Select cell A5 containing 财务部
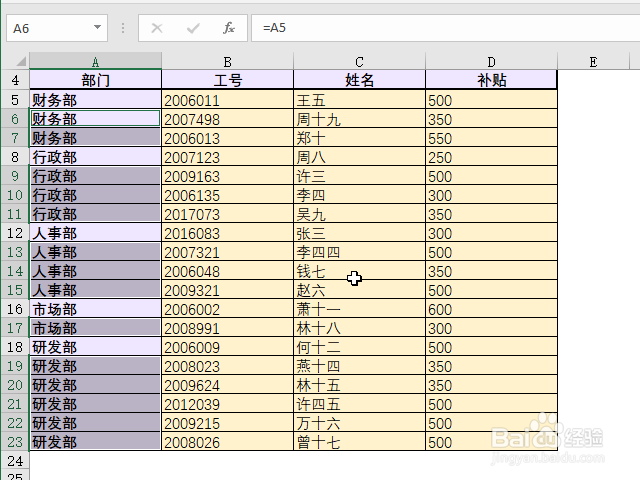Screen dimensions: 640x480 point(96,100)
